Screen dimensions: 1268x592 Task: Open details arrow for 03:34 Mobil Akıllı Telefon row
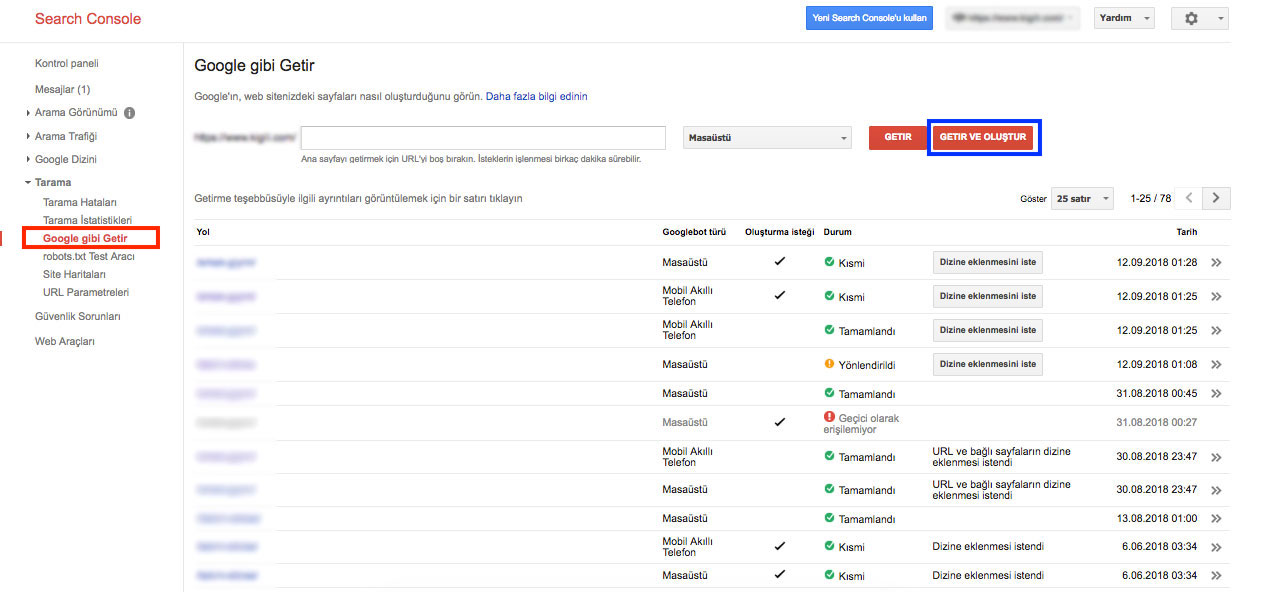[x=1216, y=547]
